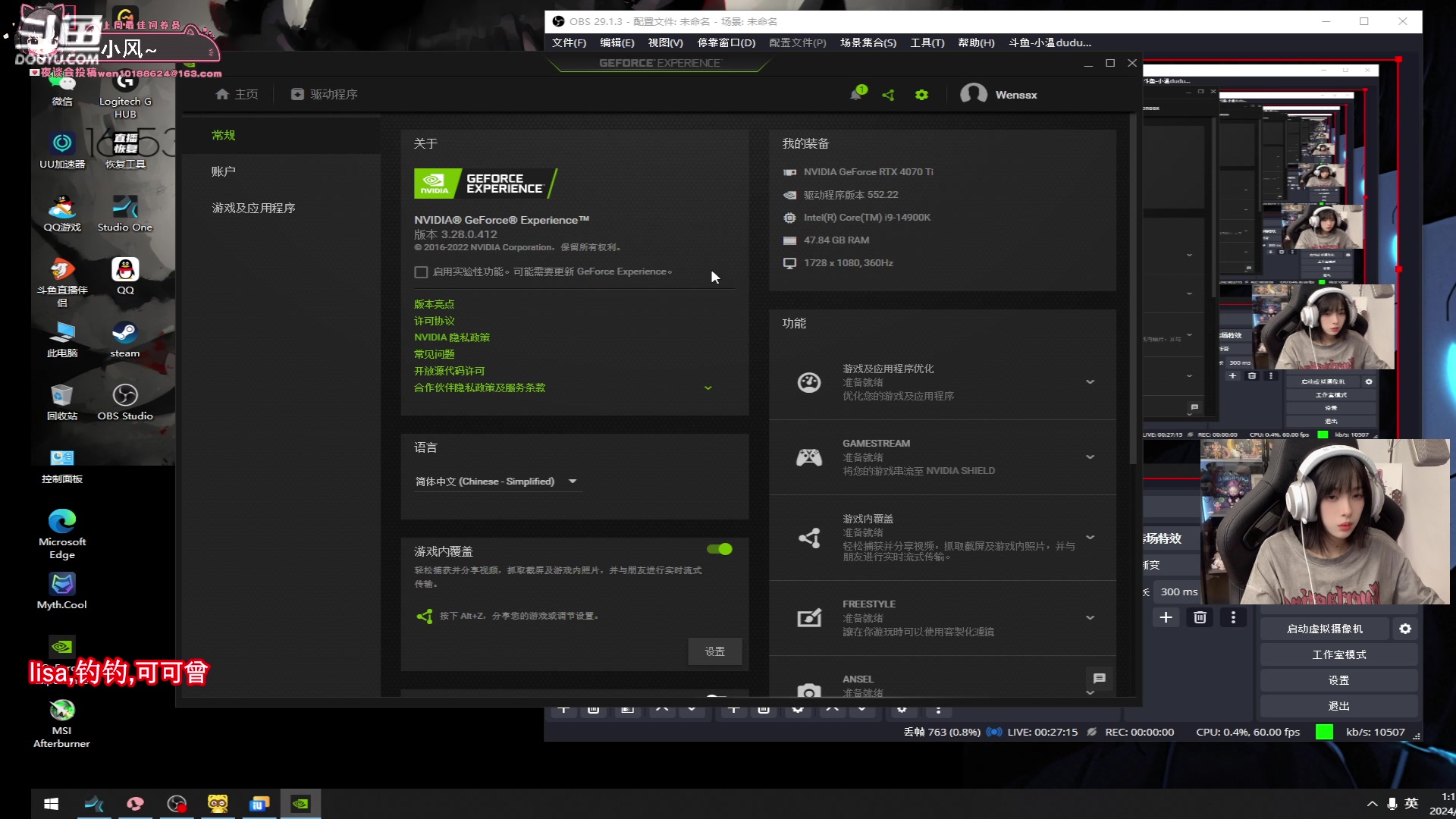Expand the FREESTYLE feature row
This screenshot has width=1456, height=819.
click(1090, 617)
